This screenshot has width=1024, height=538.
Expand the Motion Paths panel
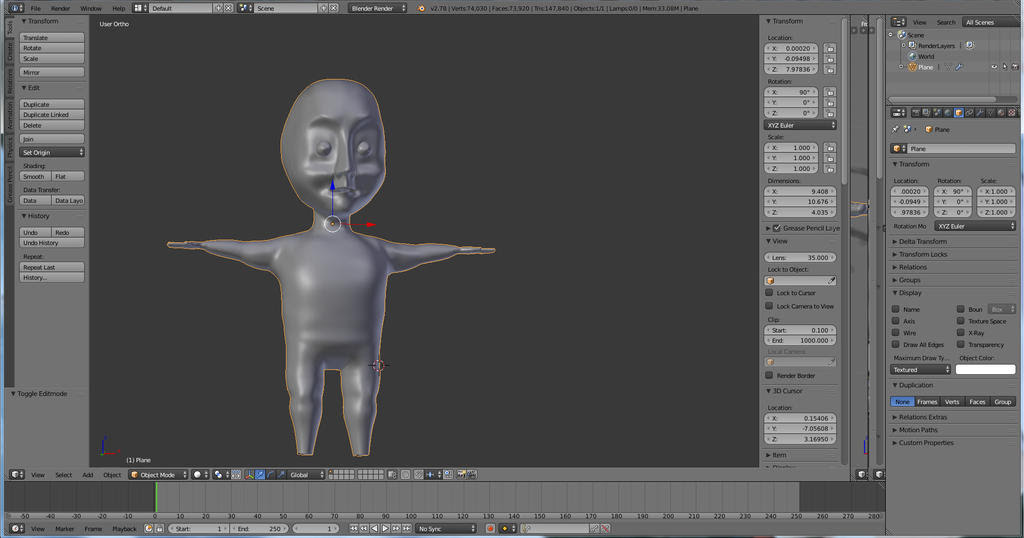[918, 430]
